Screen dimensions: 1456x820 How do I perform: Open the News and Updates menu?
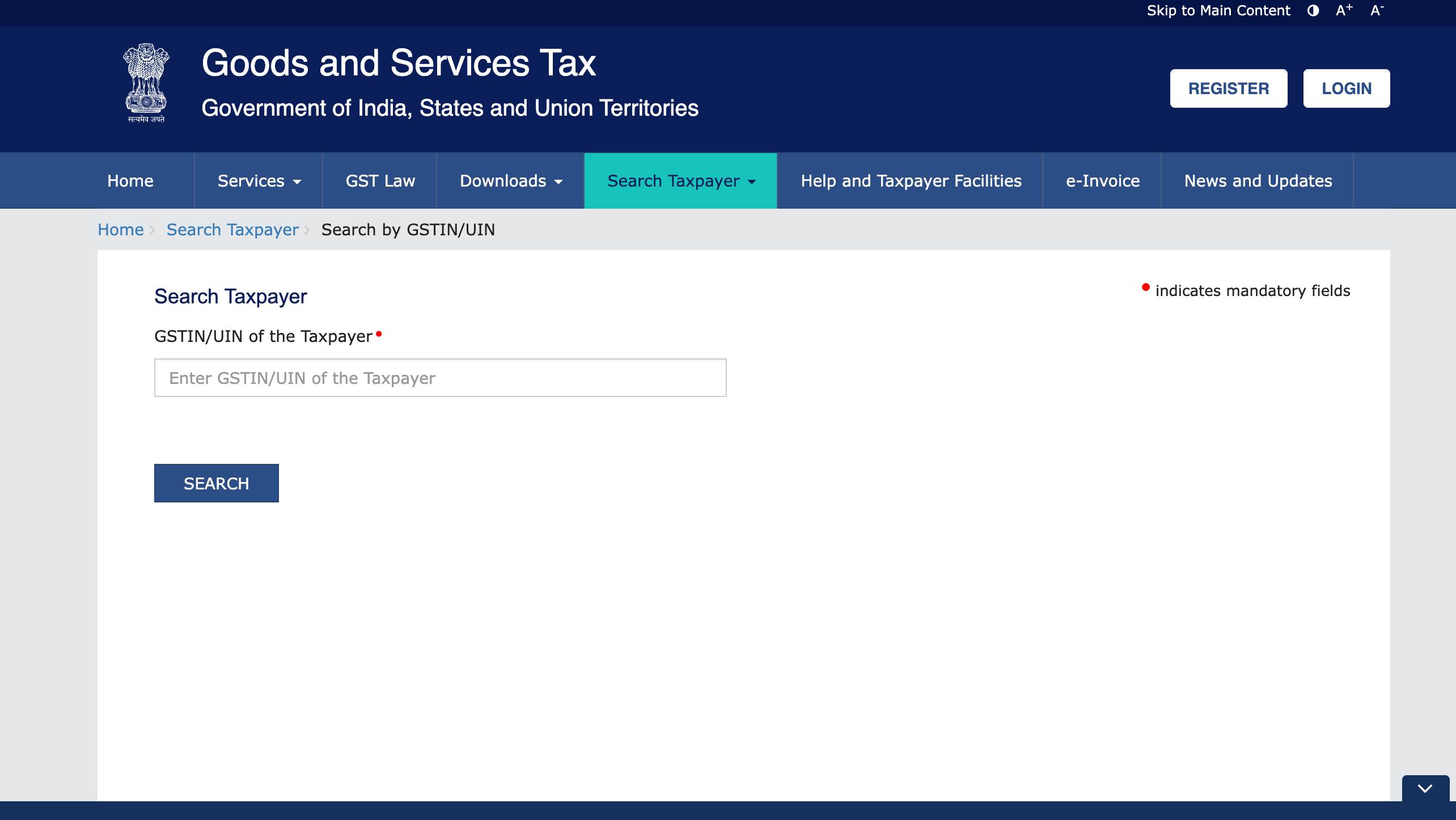click(x=1258, y=181)
